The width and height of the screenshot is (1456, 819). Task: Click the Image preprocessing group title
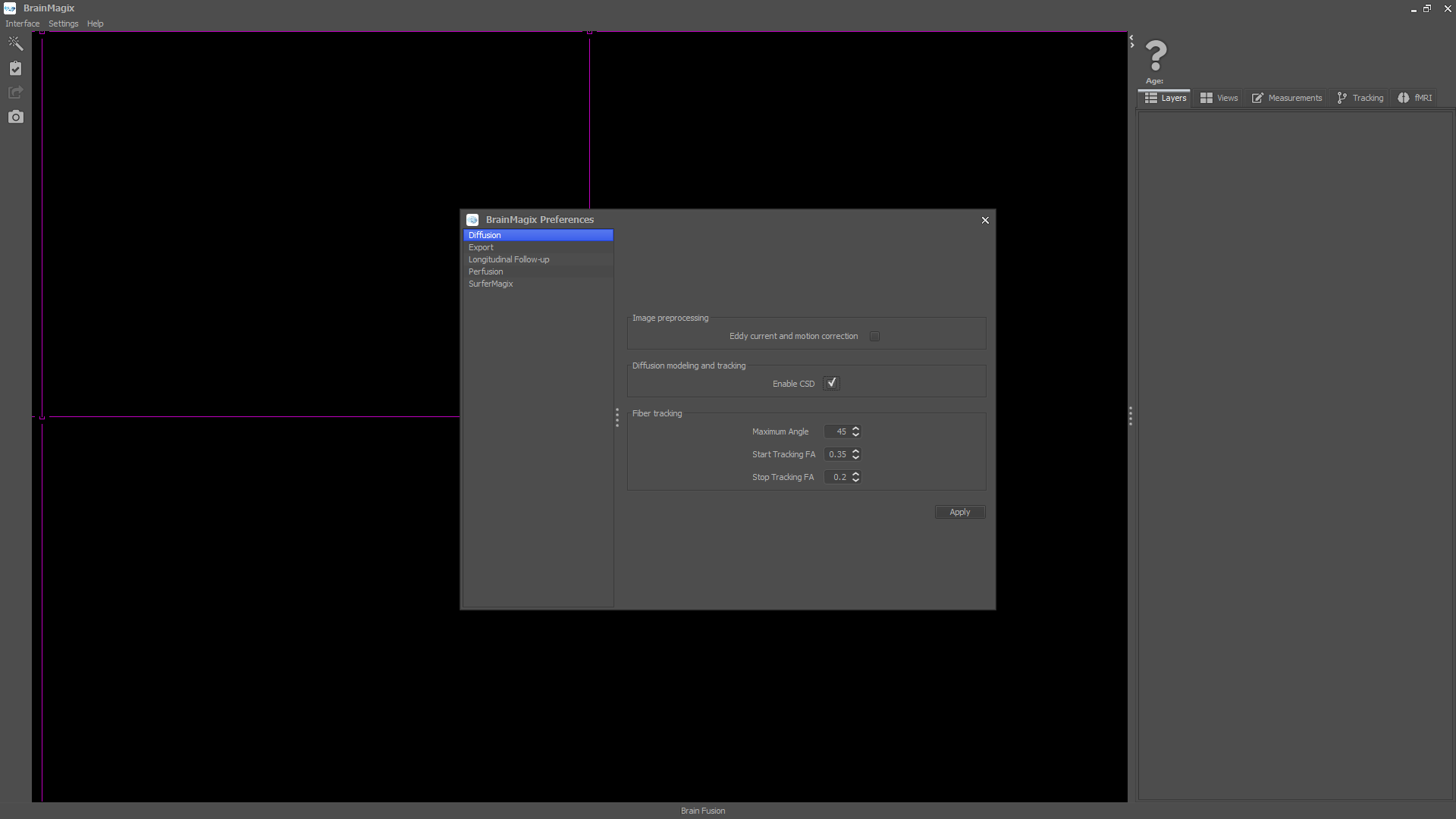pos(670,318)
